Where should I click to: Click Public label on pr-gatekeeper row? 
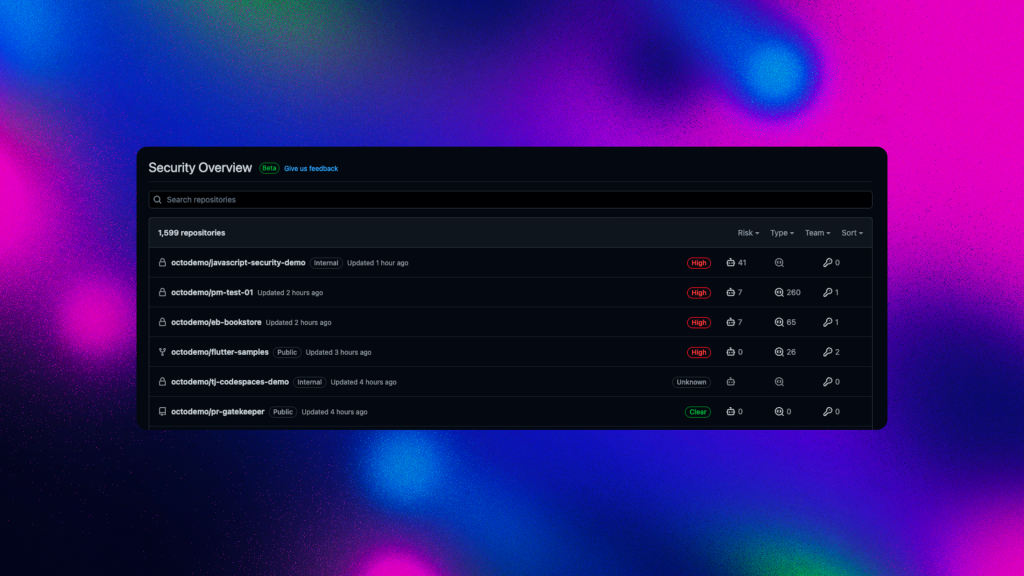point(283,412)
